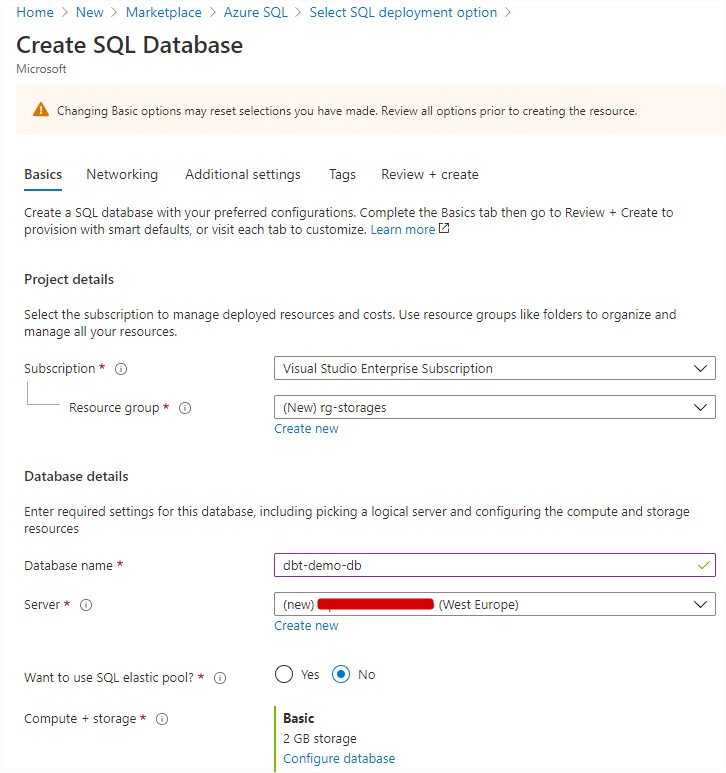Viewport: 726px width, 773px height.
Task: Click the Home breadcrumb link
Action: coord(35,12)
